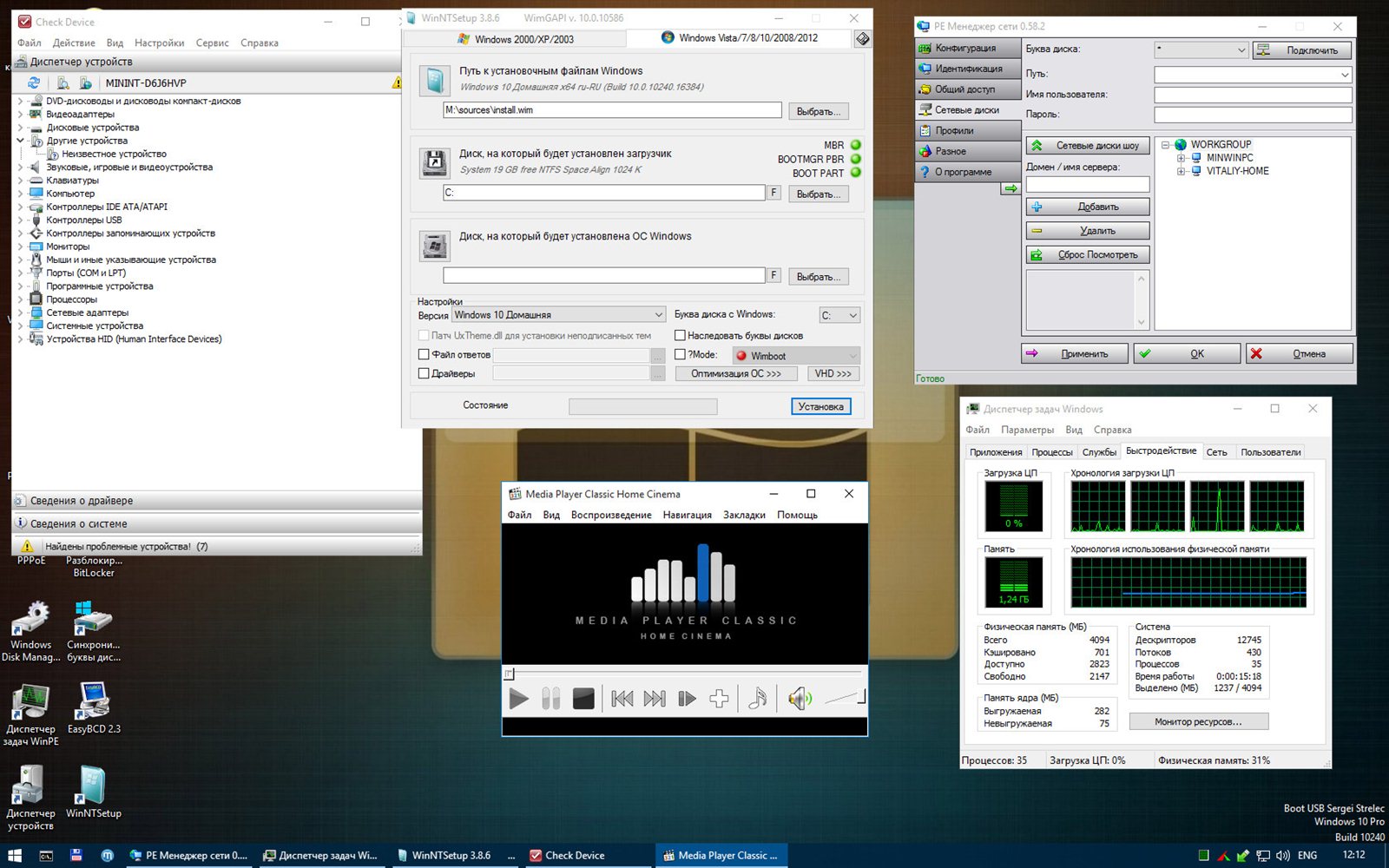This screenshot has height=868, width=1389.
Task: Open the Путь combo box in PE network manager
Action: pyautogui.click(x=1253, y=75)
